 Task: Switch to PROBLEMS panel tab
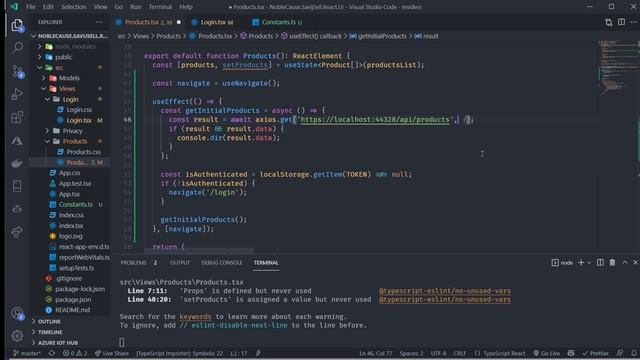click(133, 263)
